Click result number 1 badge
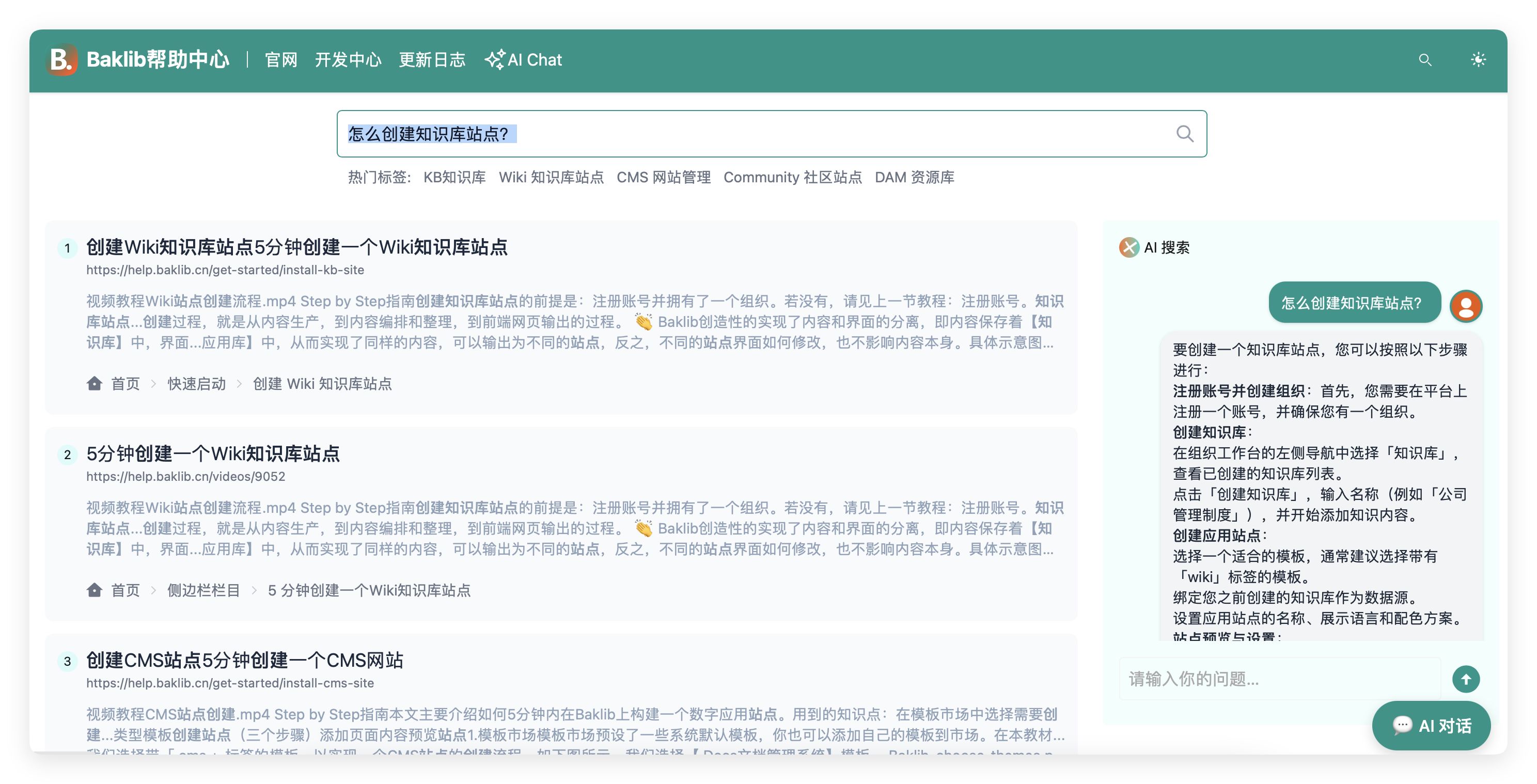1537x784 pixels. tap(67, 248)
